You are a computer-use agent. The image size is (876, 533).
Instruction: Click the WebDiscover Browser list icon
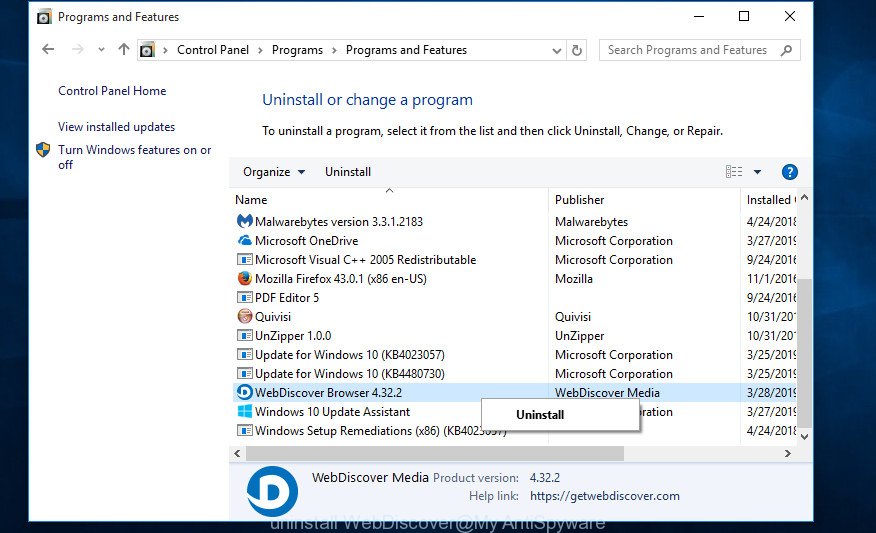244,392
